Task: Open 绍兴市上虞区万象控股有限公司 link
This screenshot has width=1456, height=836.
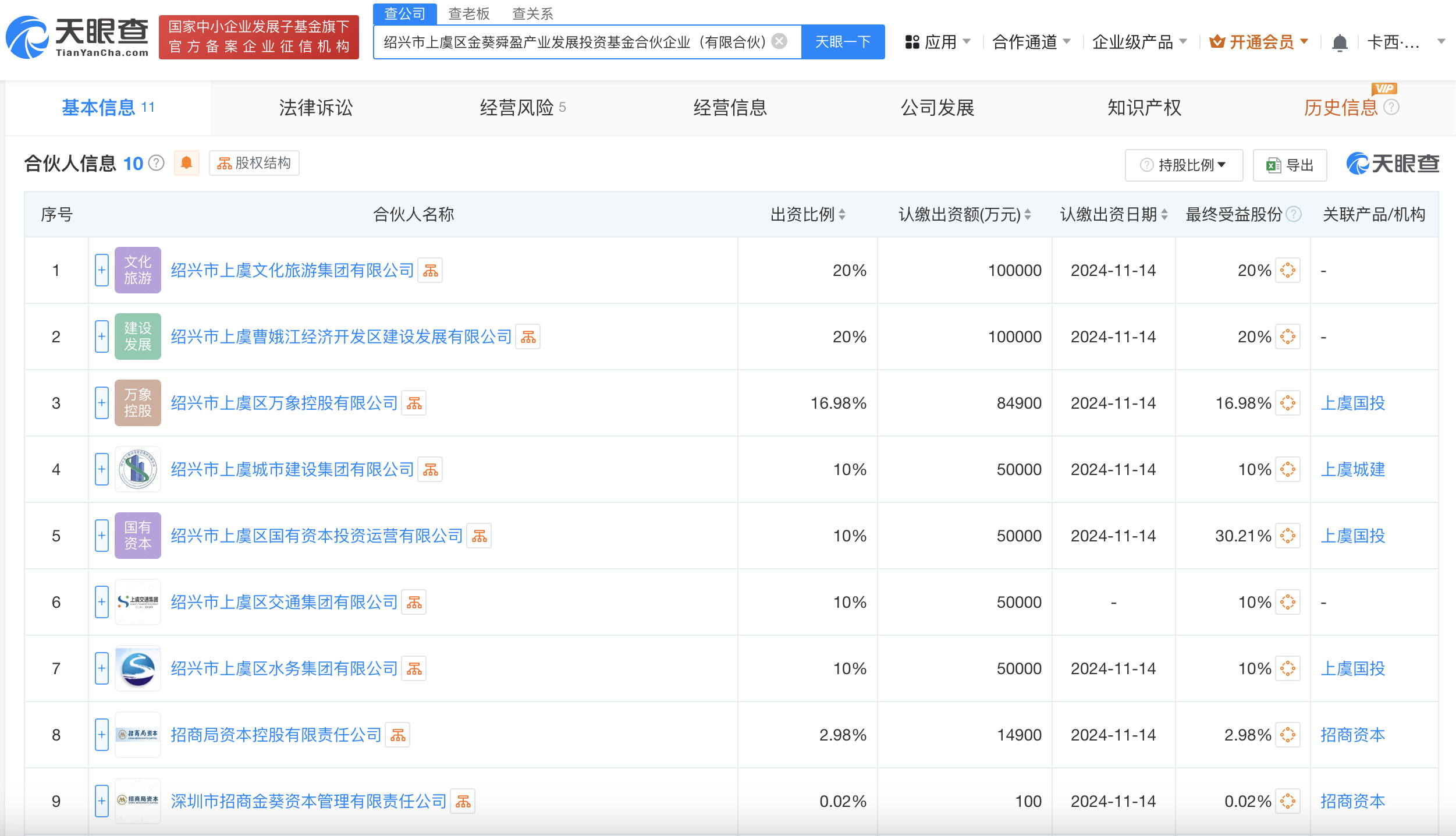Action: point(284,403)
